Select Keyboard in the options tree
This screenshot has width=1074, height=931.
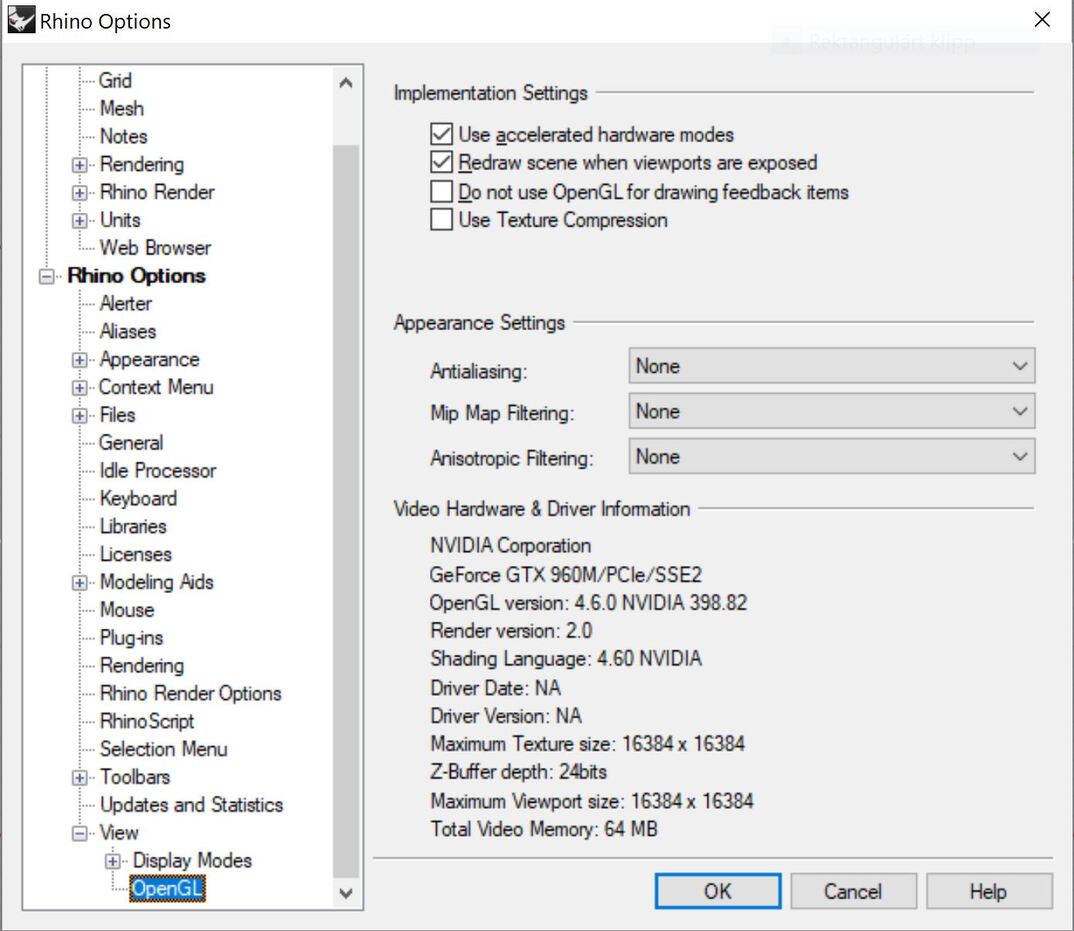pyautogui.click(x=138, y=498)
